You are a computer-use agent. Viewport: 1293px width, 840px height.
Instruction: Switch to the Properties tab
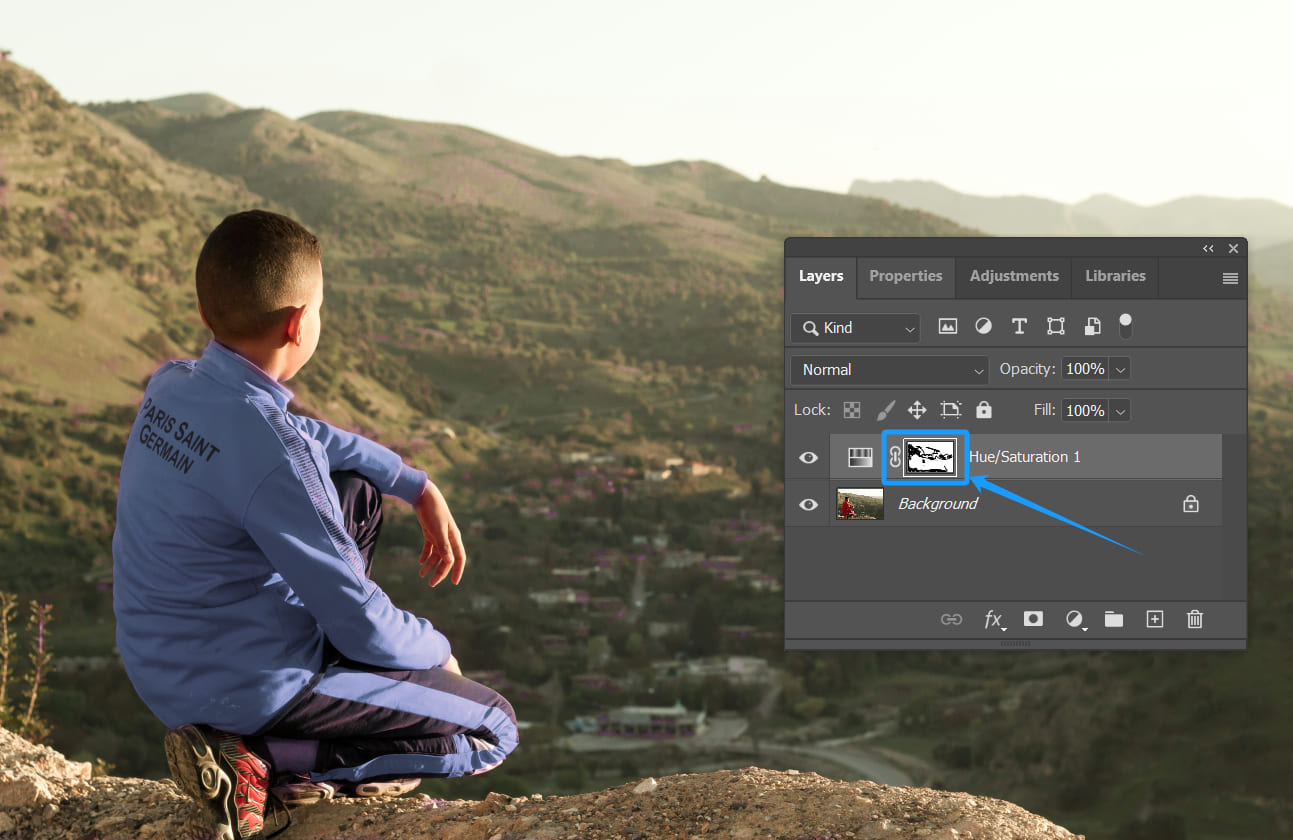(906, 277)
